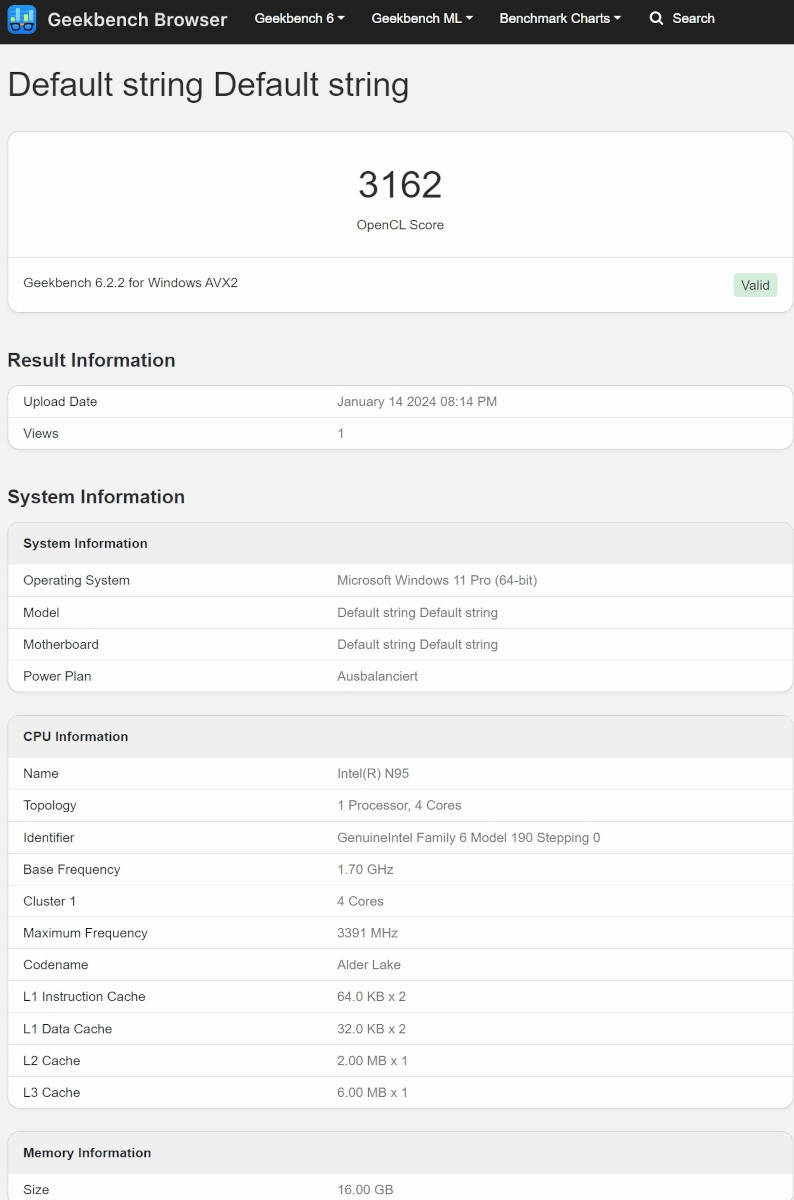The width and height of the screenshot is (794, 1200).
Task: Click the 'Result Information' heading
Action: tap(91, 360)
